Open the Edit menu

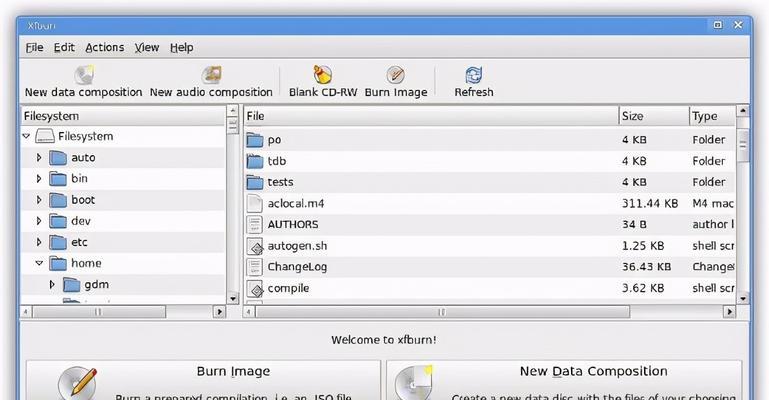(x=64, y=48)
